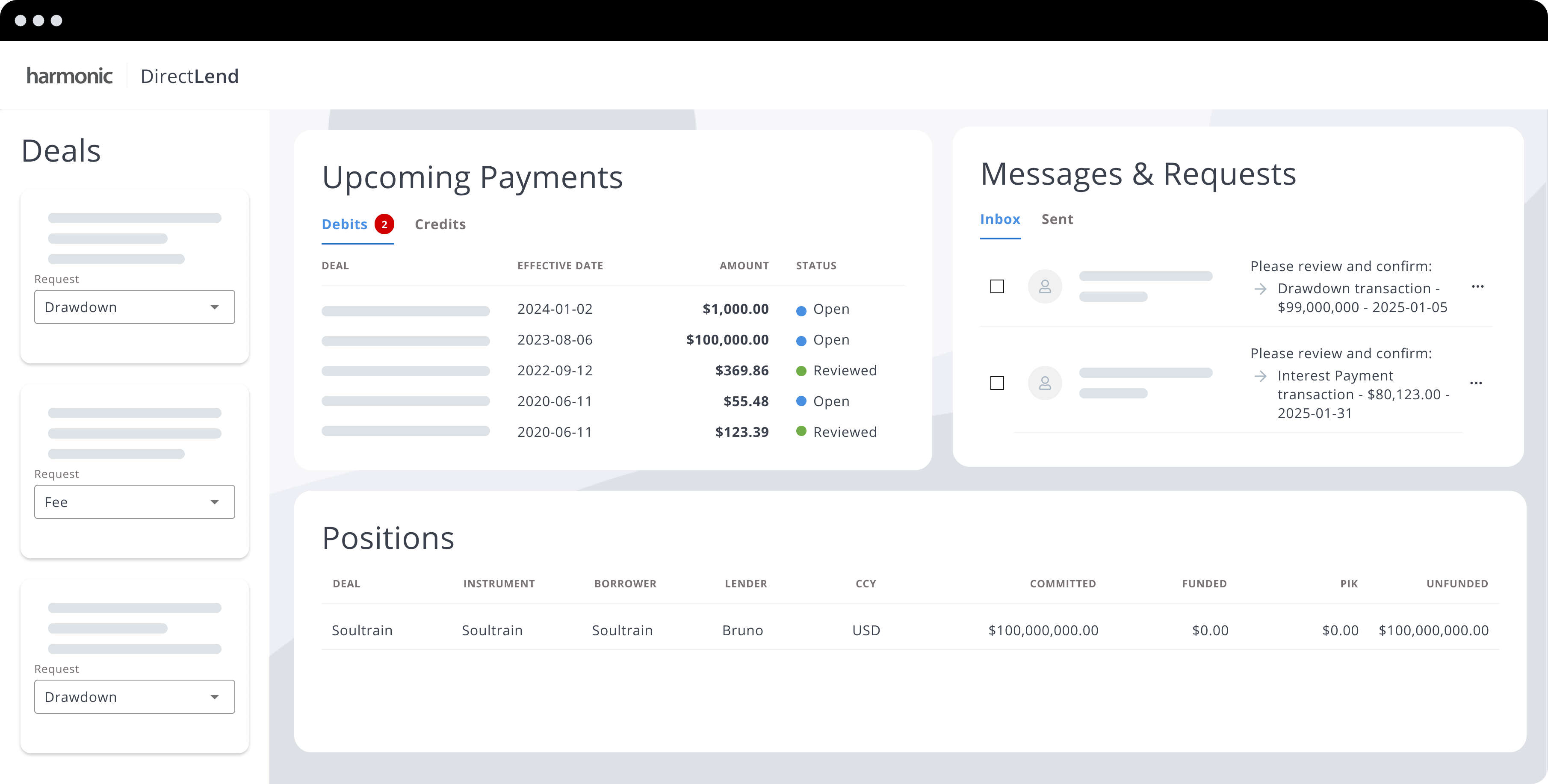1548x784 pixels.
Task: Click avatar icon of Drawdown message sender
Action: (1044, 286)
